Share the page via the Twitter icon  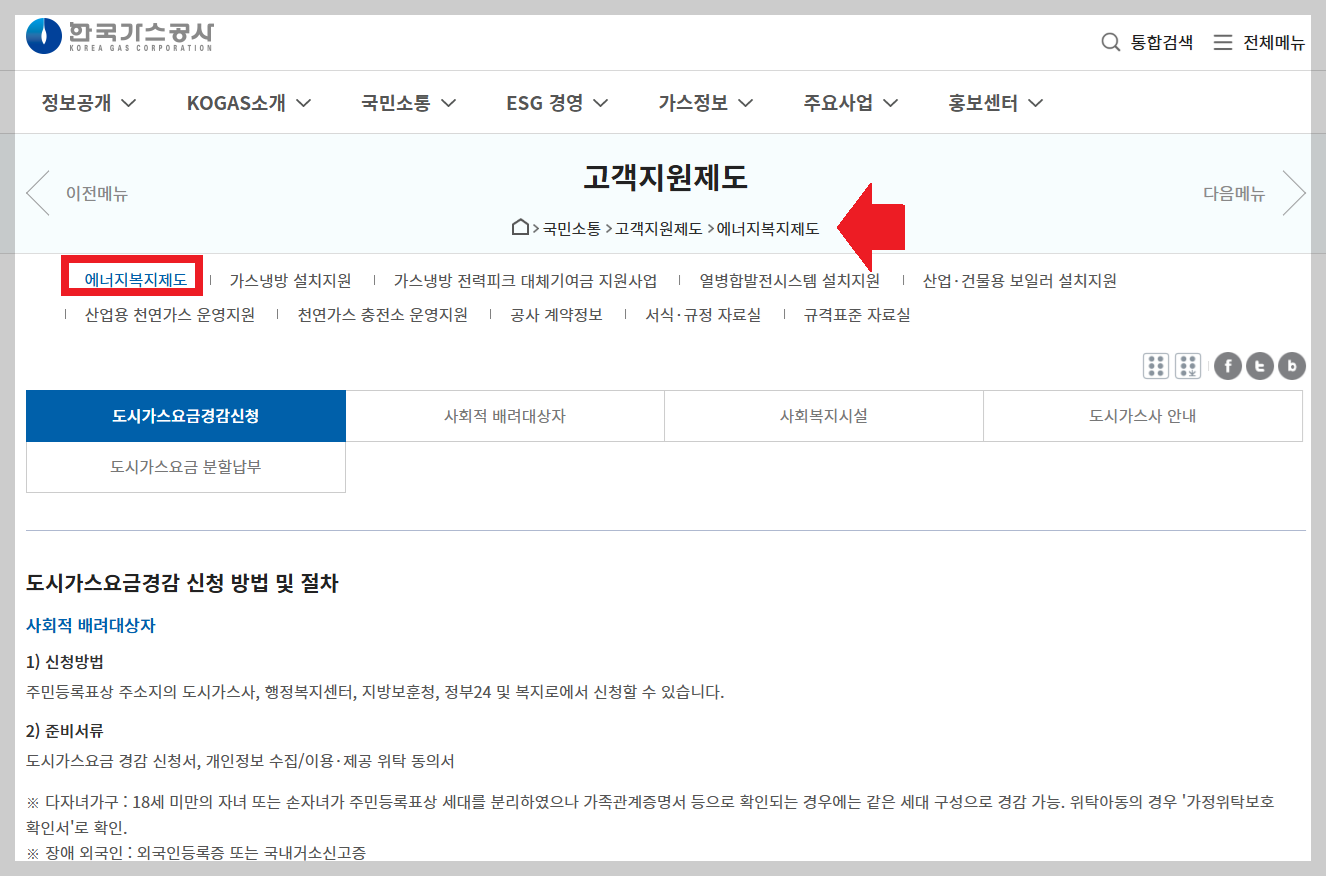[1259, 365]
